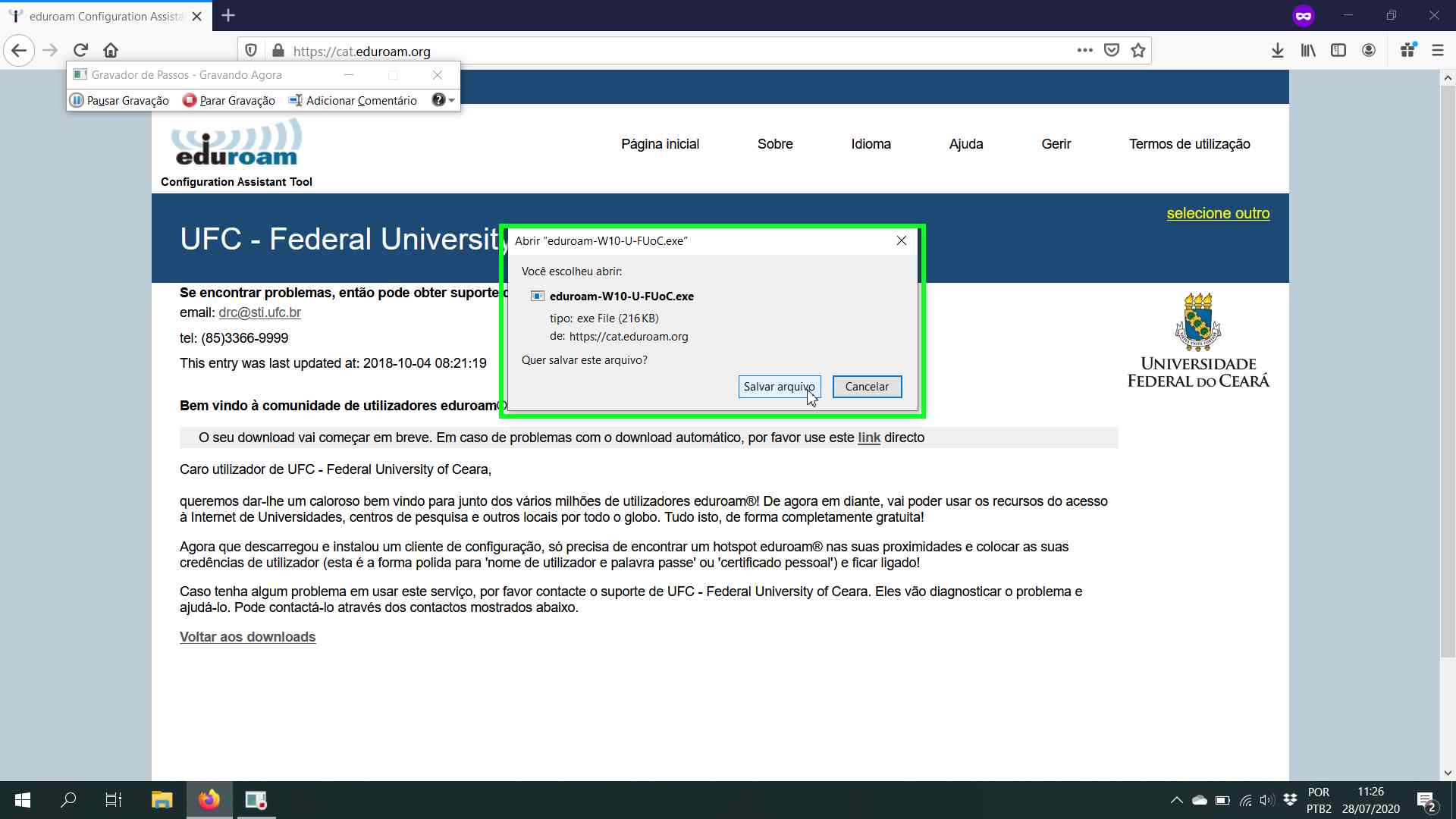Go to Firefox home page icon
The image size is (1456, 819).
coord(111,51)
